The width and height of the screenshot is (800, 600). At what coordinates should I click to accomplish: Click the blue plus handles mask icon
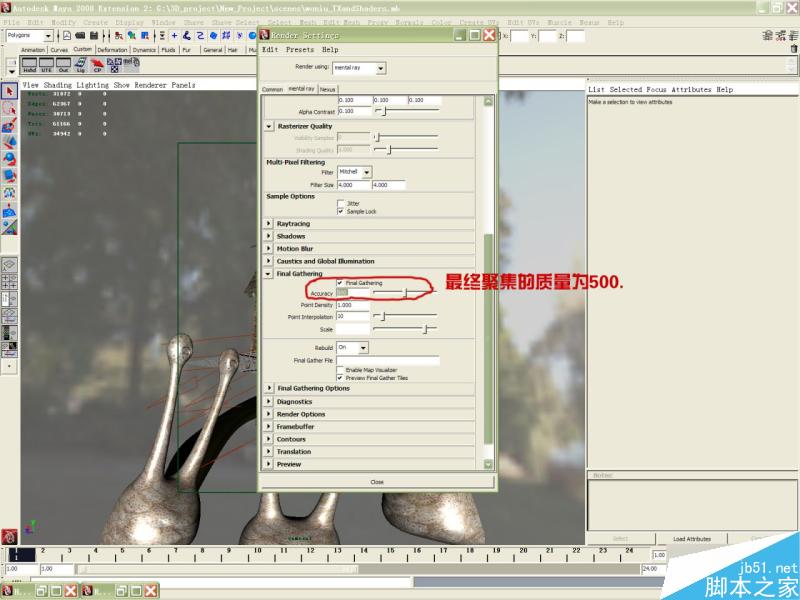pos(174,36)
